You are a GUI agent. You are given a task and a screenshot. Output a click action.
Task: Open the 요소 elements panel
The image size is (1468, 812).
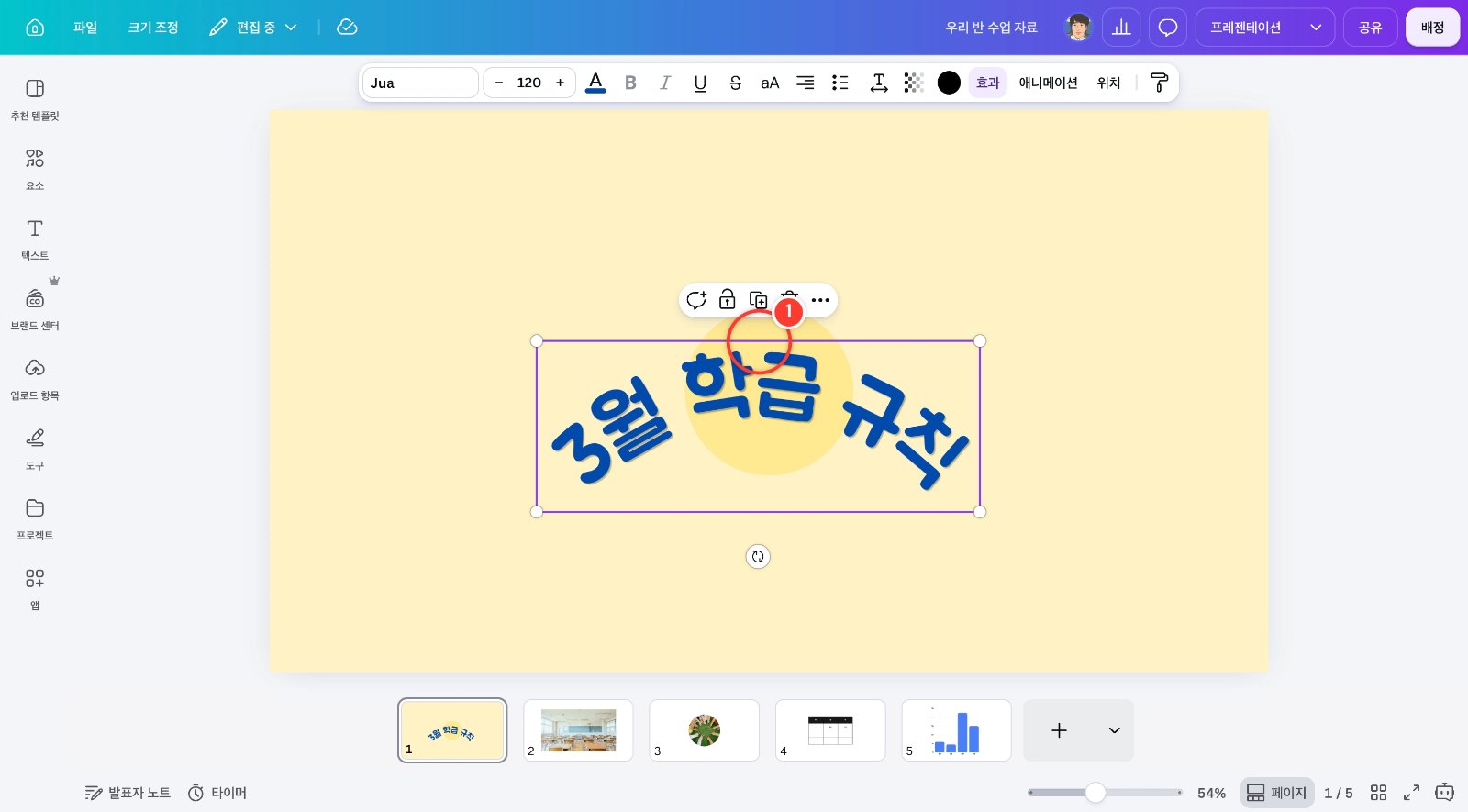tap(35, 170)
